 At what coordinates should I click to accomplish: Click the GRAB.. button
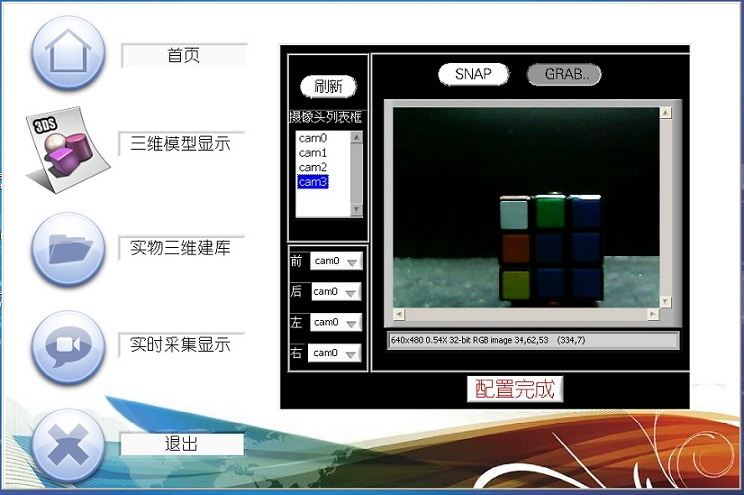click(564, 74)
